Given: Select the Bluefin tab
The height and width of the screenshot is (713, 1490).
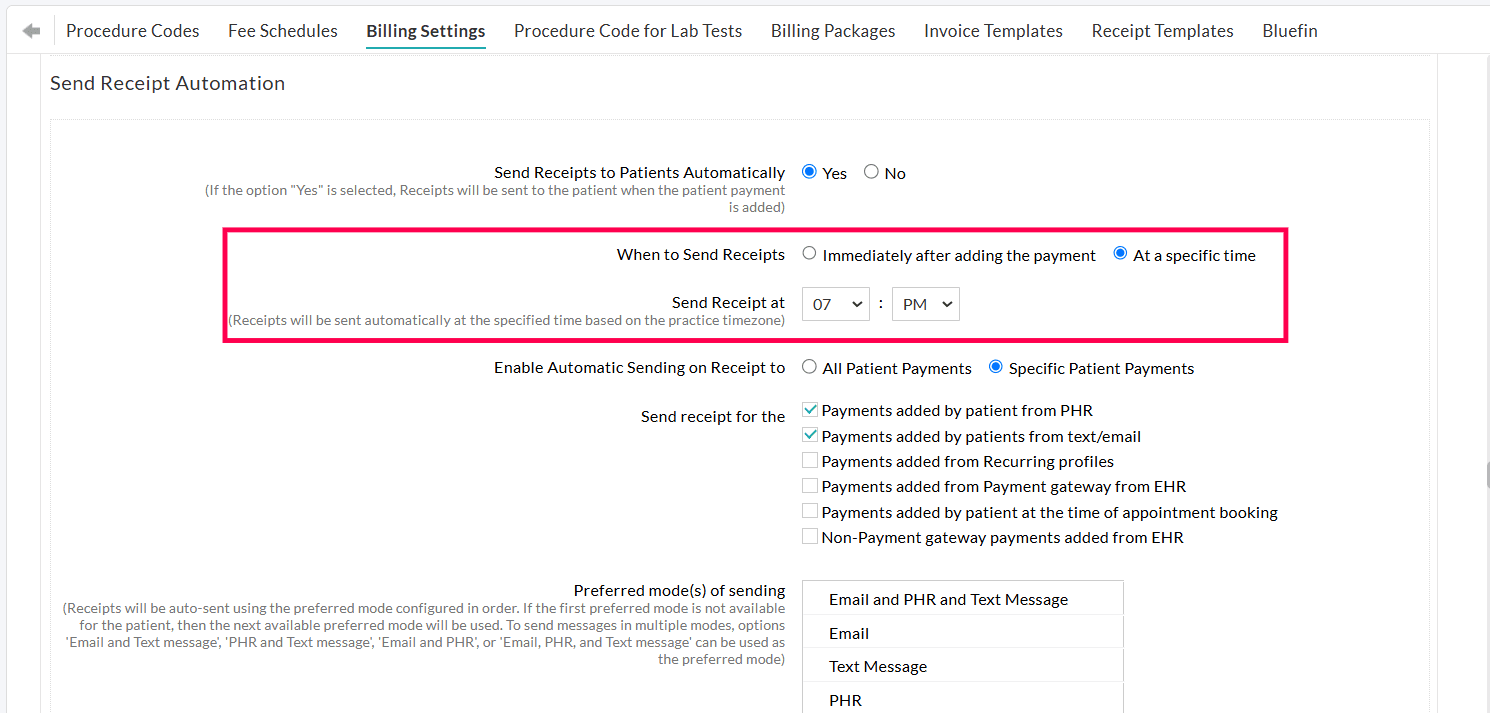Looking at the screenshot, I should [1289, 30].
